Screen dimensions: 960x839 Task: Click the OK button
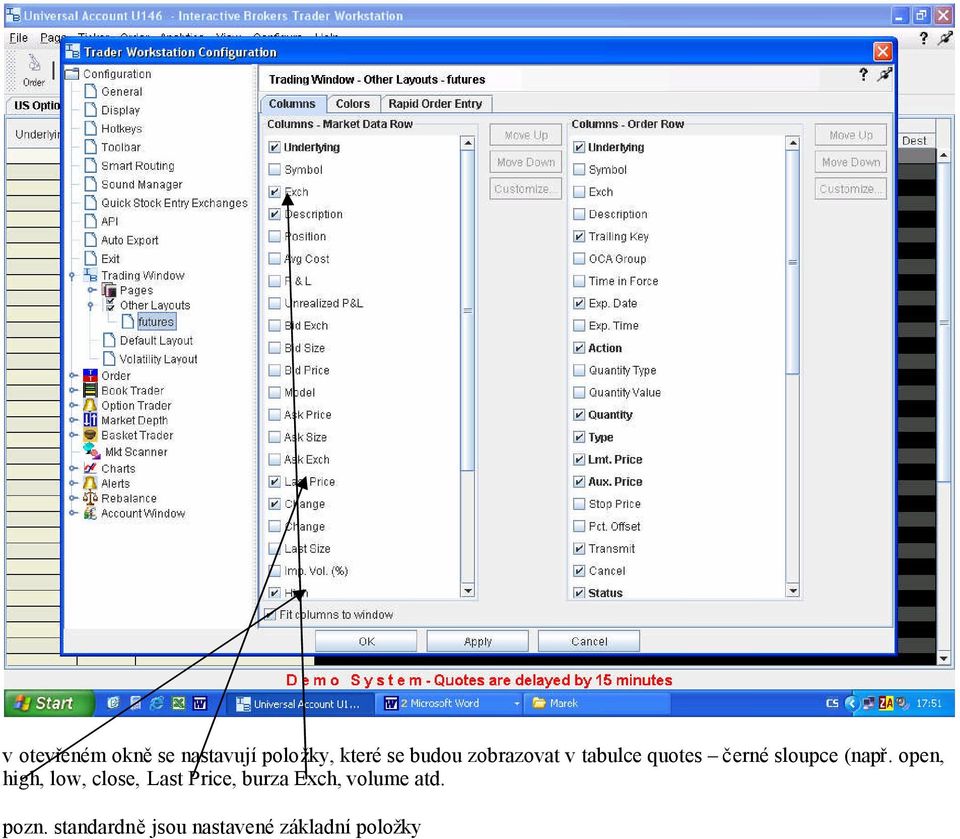point(366,641)
